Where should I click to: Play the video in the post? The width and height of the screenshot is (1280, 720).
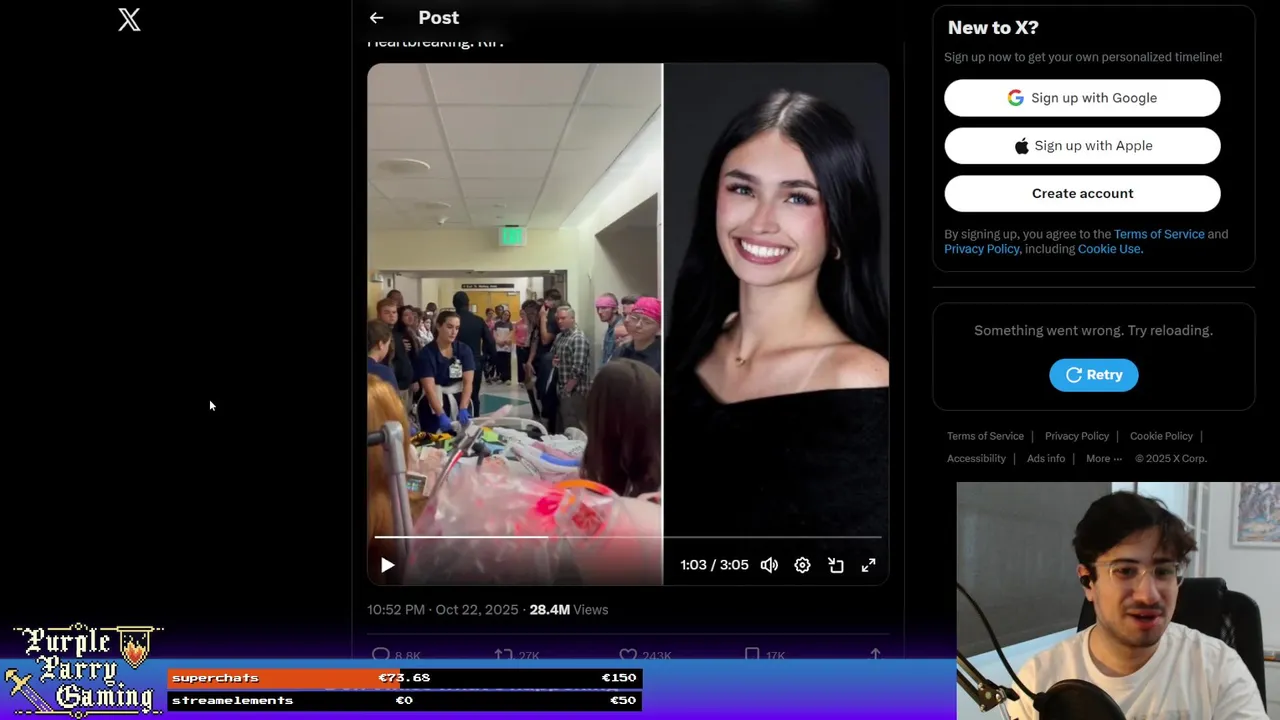click(388, 565)
